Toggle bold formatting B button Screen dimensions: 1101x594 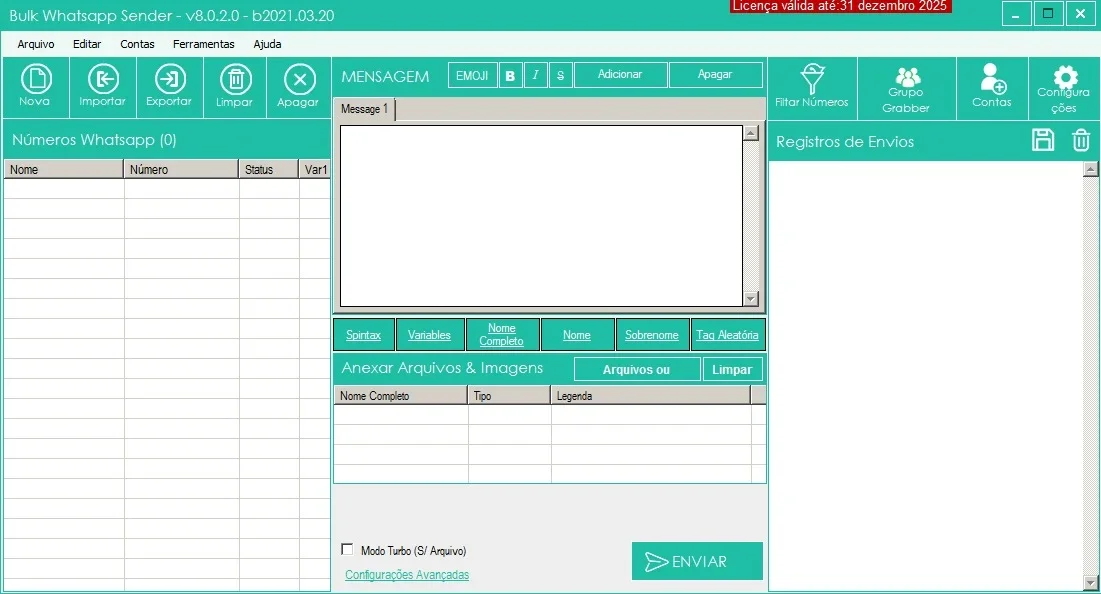[510, 75]
